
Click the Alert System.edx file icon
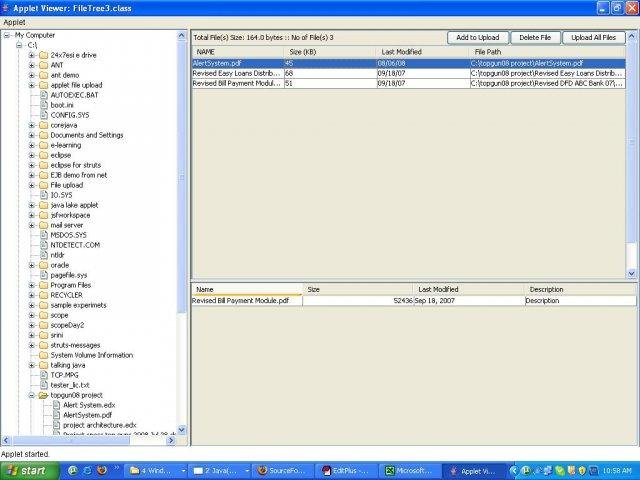(x=57, y=405)
